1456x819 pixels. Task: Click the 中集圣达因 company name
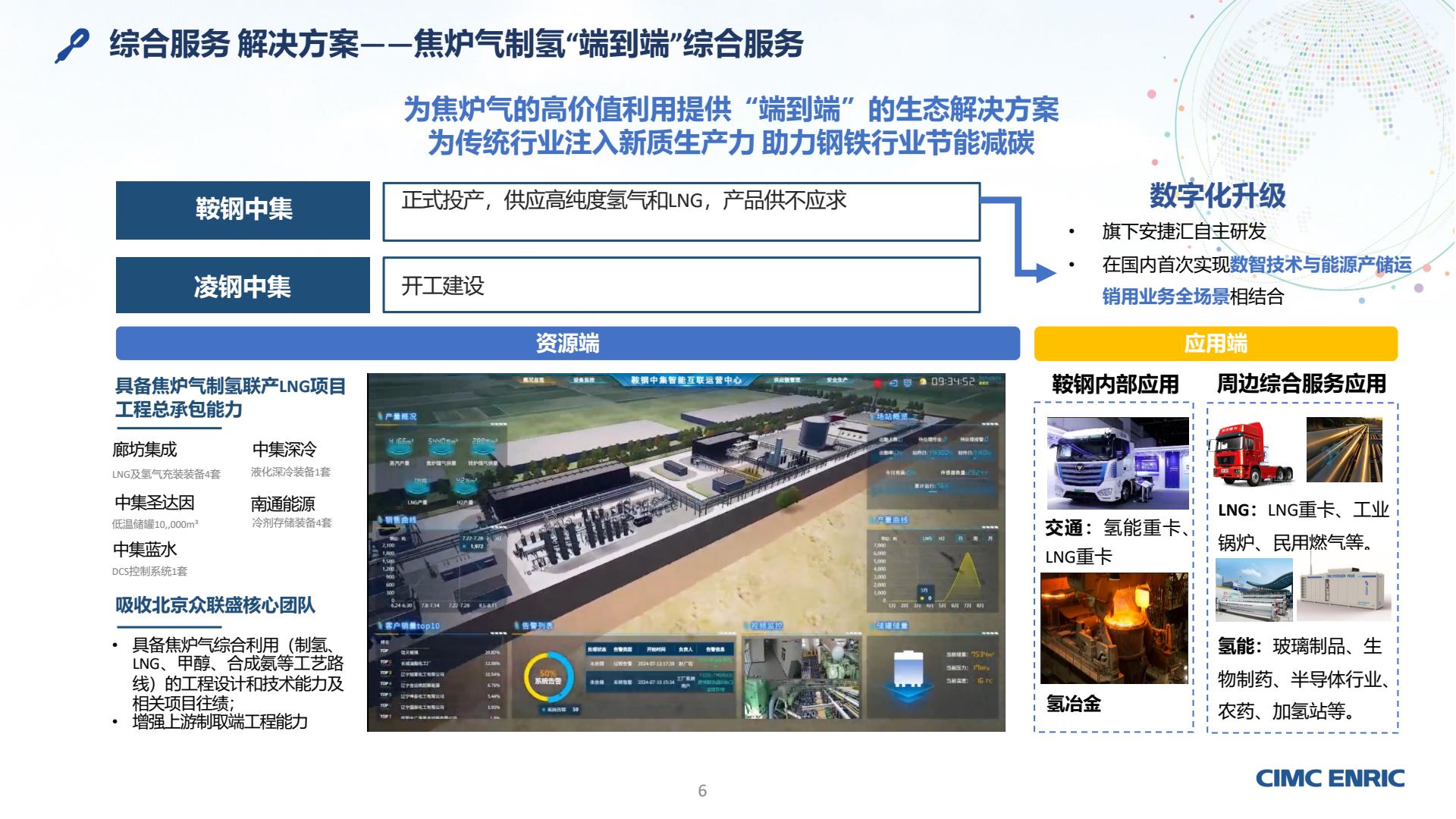(x=155, y=503)
